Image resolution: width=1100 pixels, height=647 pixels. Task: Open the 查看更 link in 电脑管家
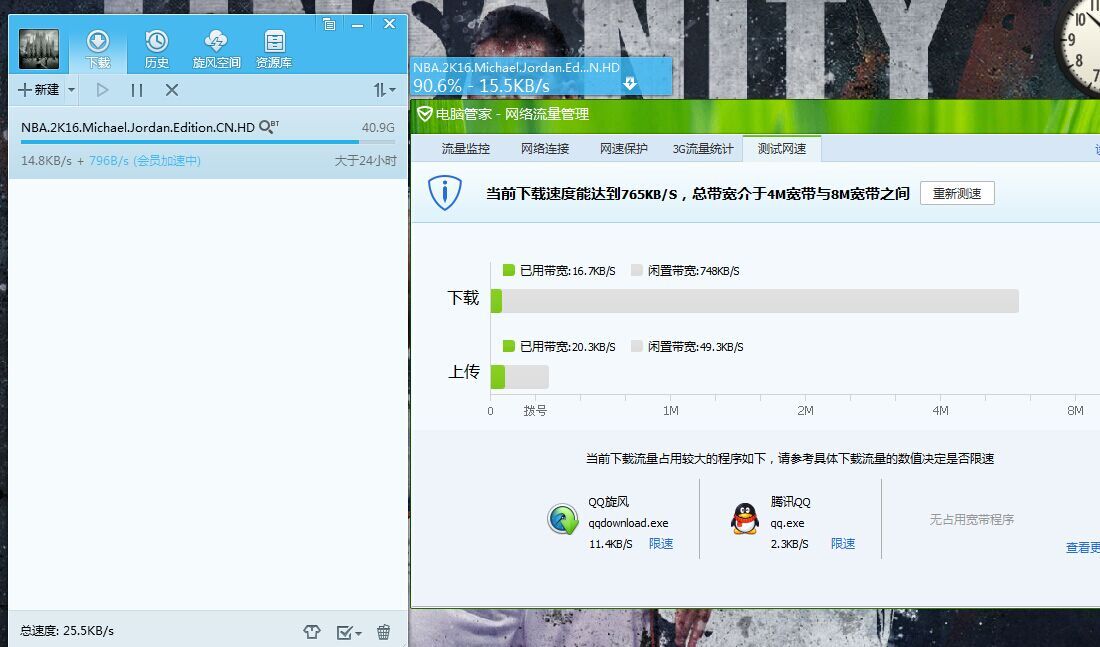click(x=1082, y=547)
